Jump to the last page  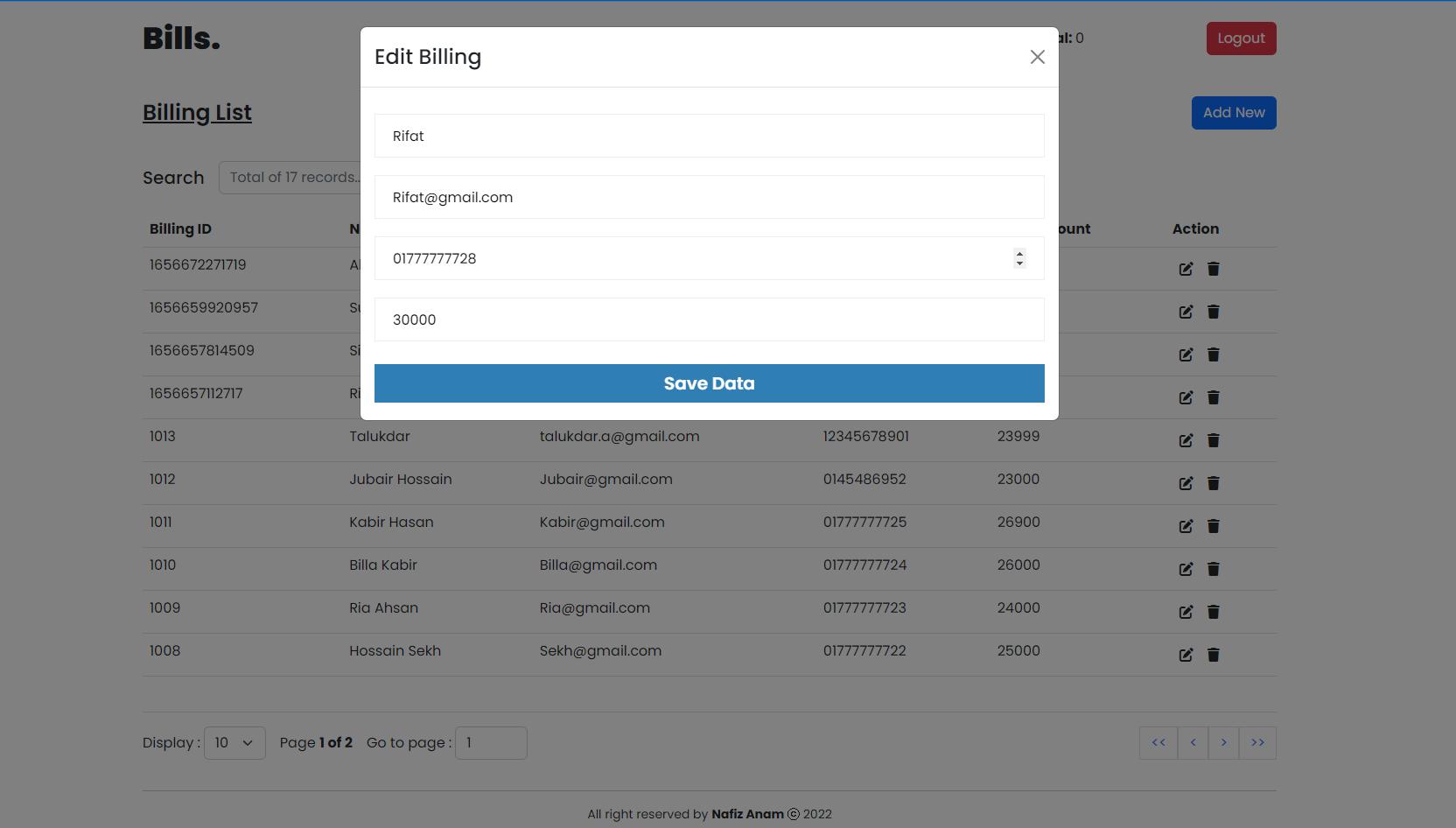[x=1257, y=743]
